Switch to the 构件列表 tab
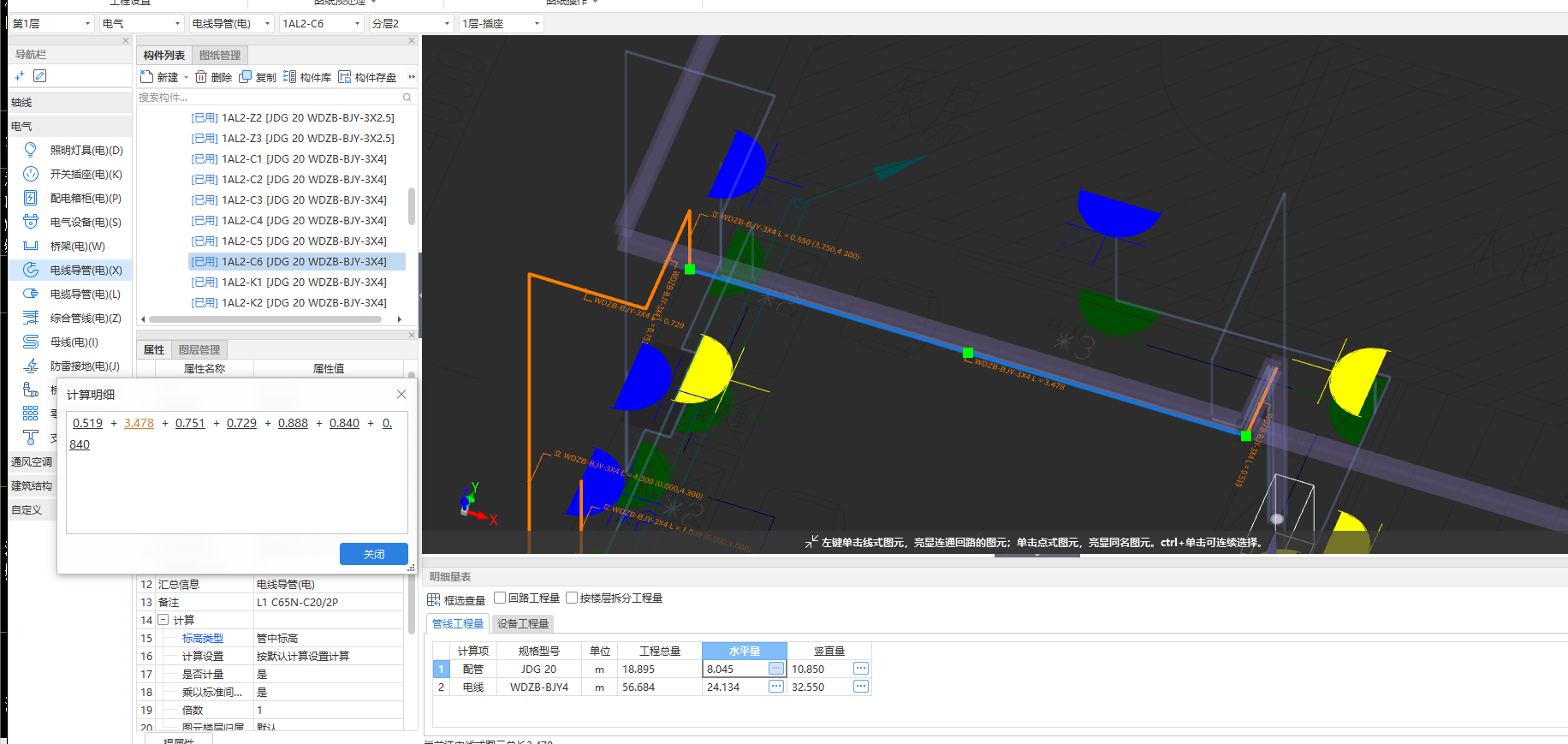 click(163, 55)
